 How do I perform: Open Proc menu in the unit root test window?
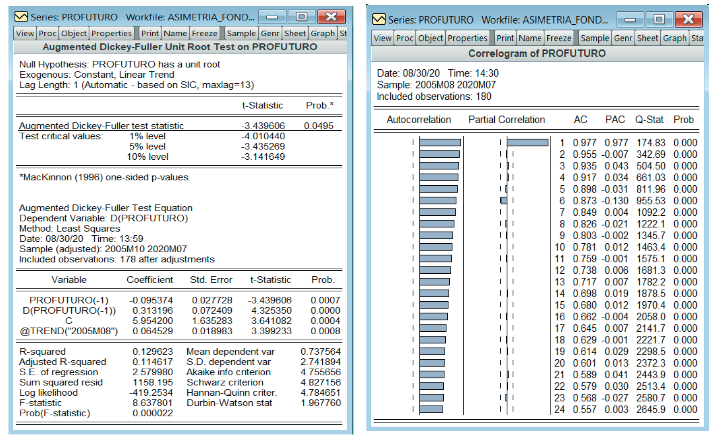[46, 32]
